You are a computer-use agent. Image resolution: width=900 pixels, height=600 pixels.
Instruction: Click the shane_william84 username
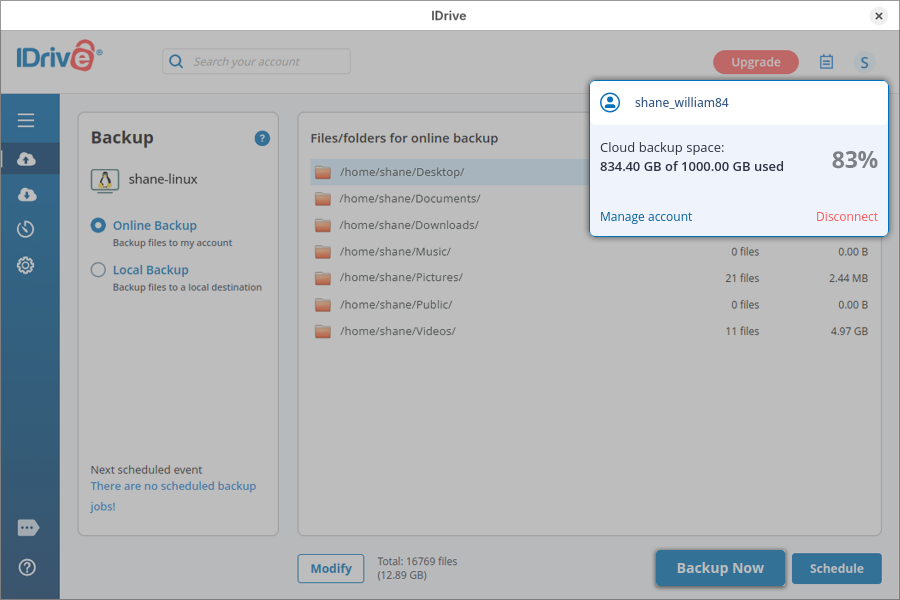point(681,103)
